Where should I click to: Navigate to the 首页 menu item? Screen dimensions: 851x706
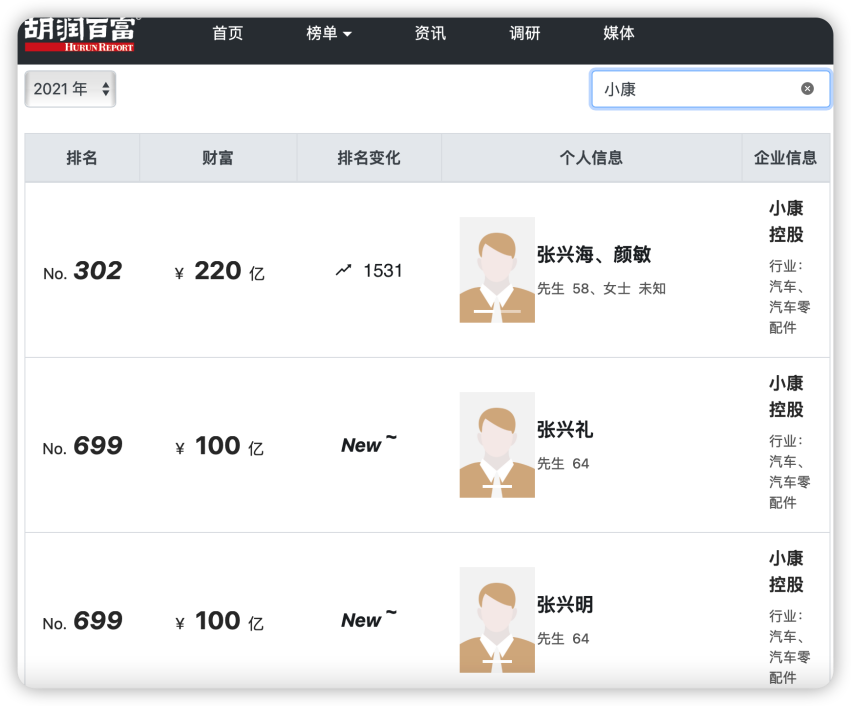point(227,32)
